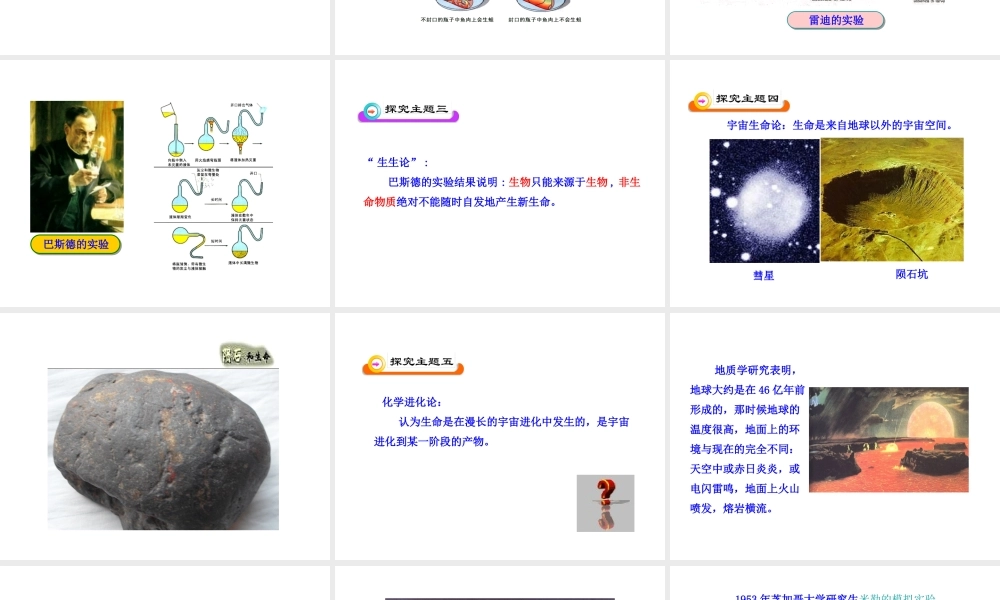Click the 米勒的模拟实验 text at bottom

[x=897, y=597]
